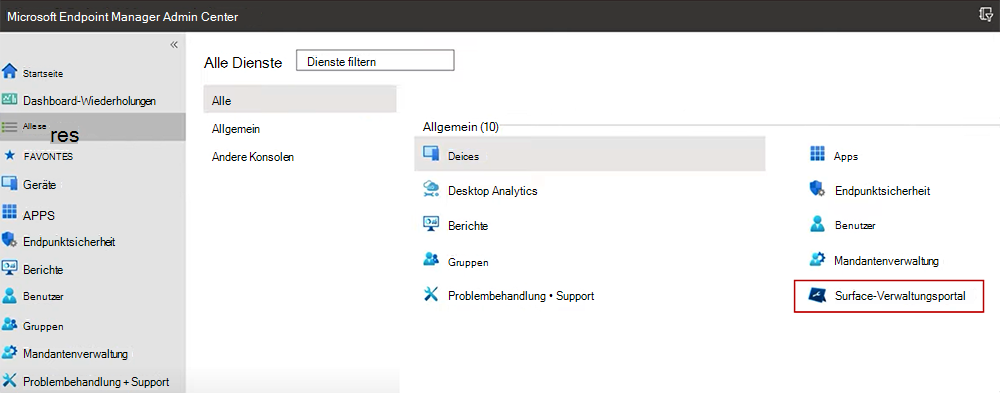Open the Mandantenverwaltung link in Allgemein list
Screen dimensions: 1000x393
tap(886, 261)
